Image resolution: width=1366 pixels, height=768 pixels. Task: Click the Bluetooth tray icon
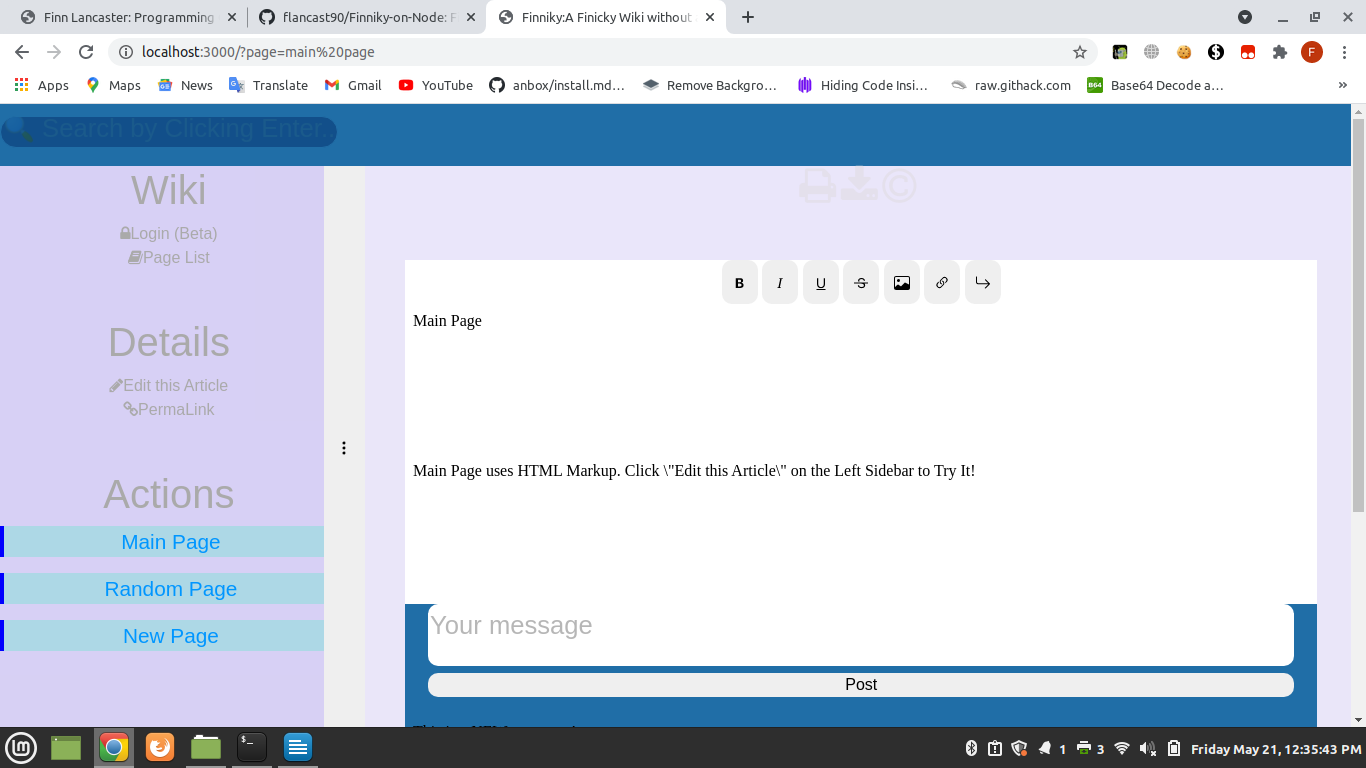point(970,748)
